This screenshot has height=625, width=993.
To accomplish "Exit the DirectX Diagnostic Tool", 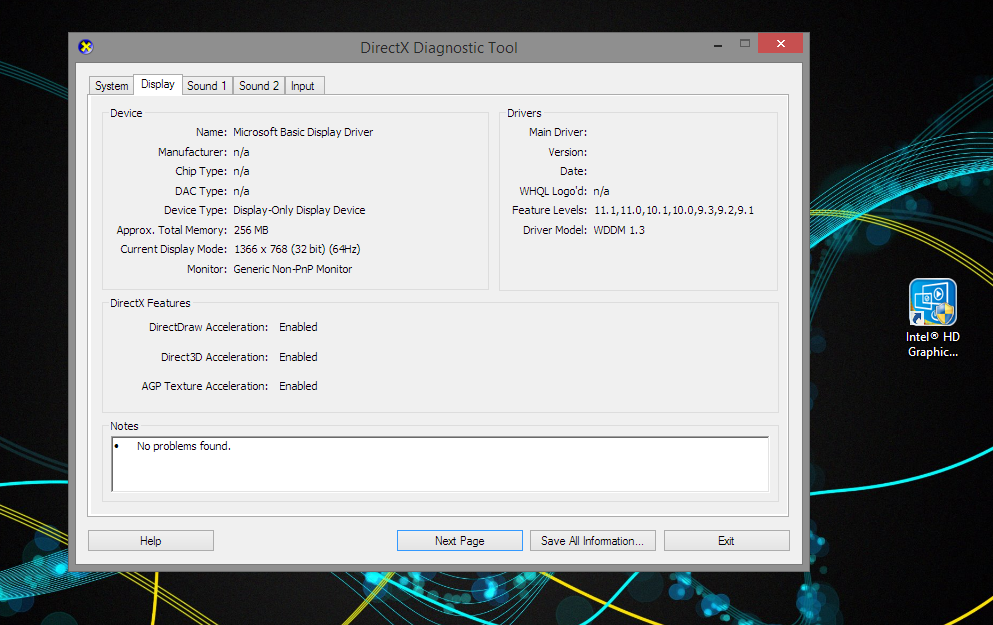I will [x=726, y=541].
